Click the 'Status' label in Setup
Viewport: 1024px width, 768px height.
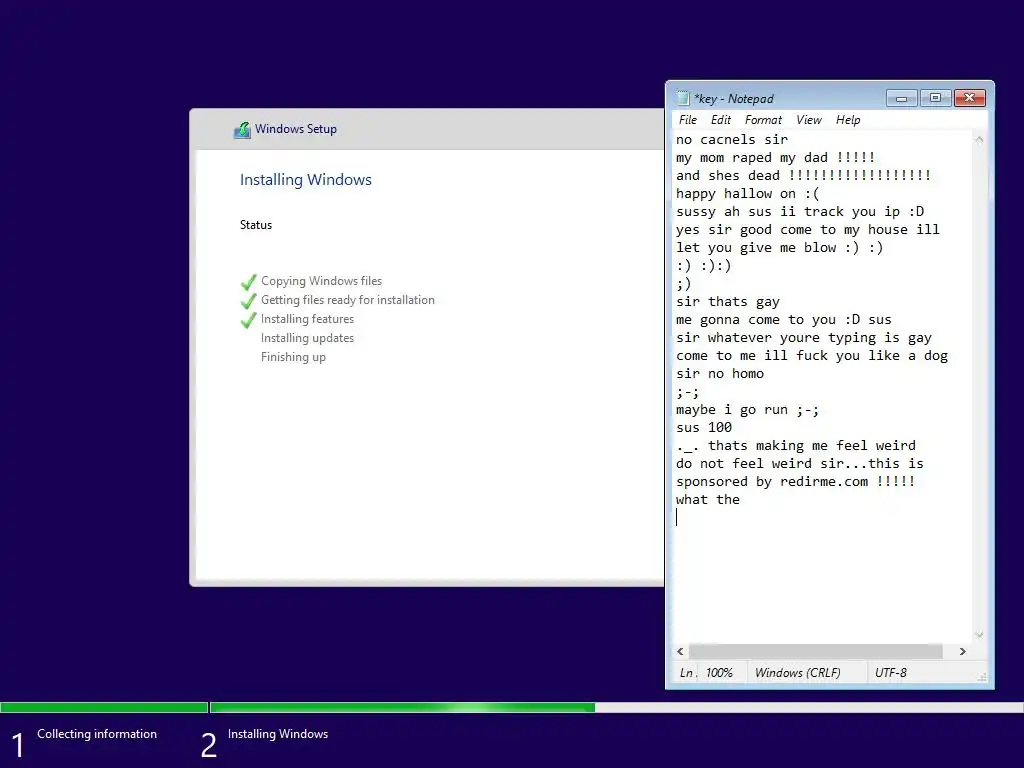255,225
